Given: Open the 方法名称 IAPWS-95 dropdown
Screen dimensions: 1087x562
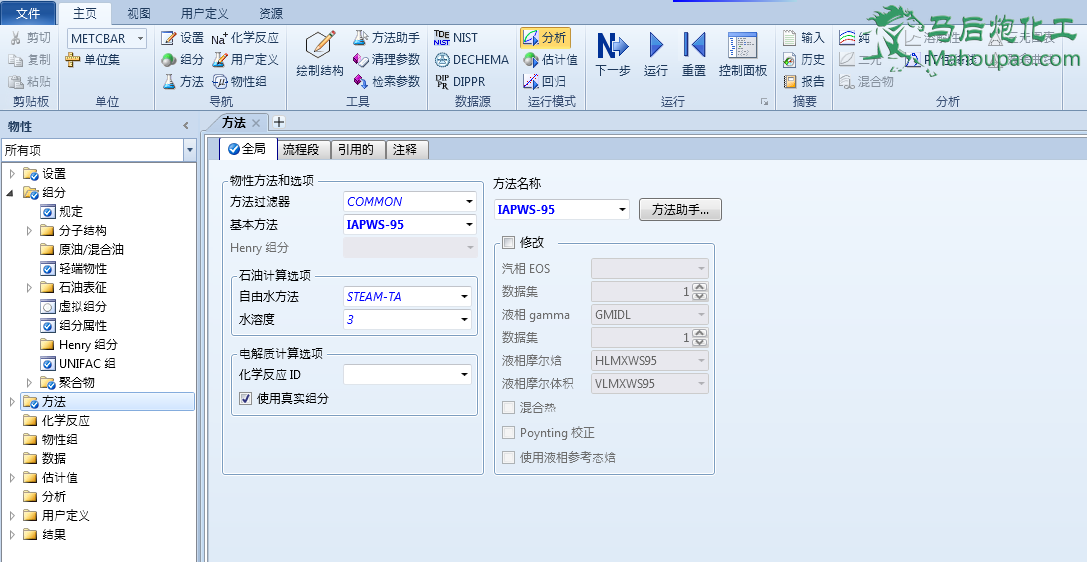Looking at the screenshot, I should (x=622, y=209).
